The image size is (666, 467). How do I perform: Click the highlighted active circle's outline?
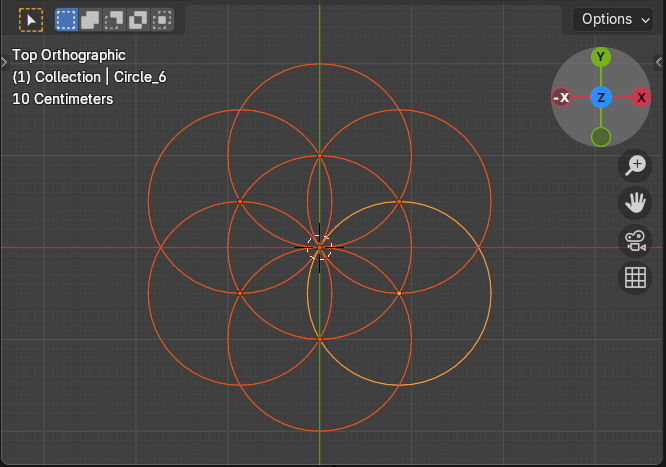(x=491, y=293)
